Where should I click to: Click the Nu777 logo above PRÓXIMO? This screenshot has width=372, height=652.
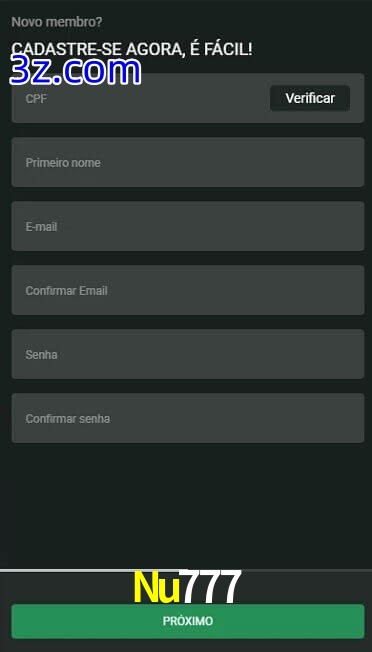tap(187, 587)
